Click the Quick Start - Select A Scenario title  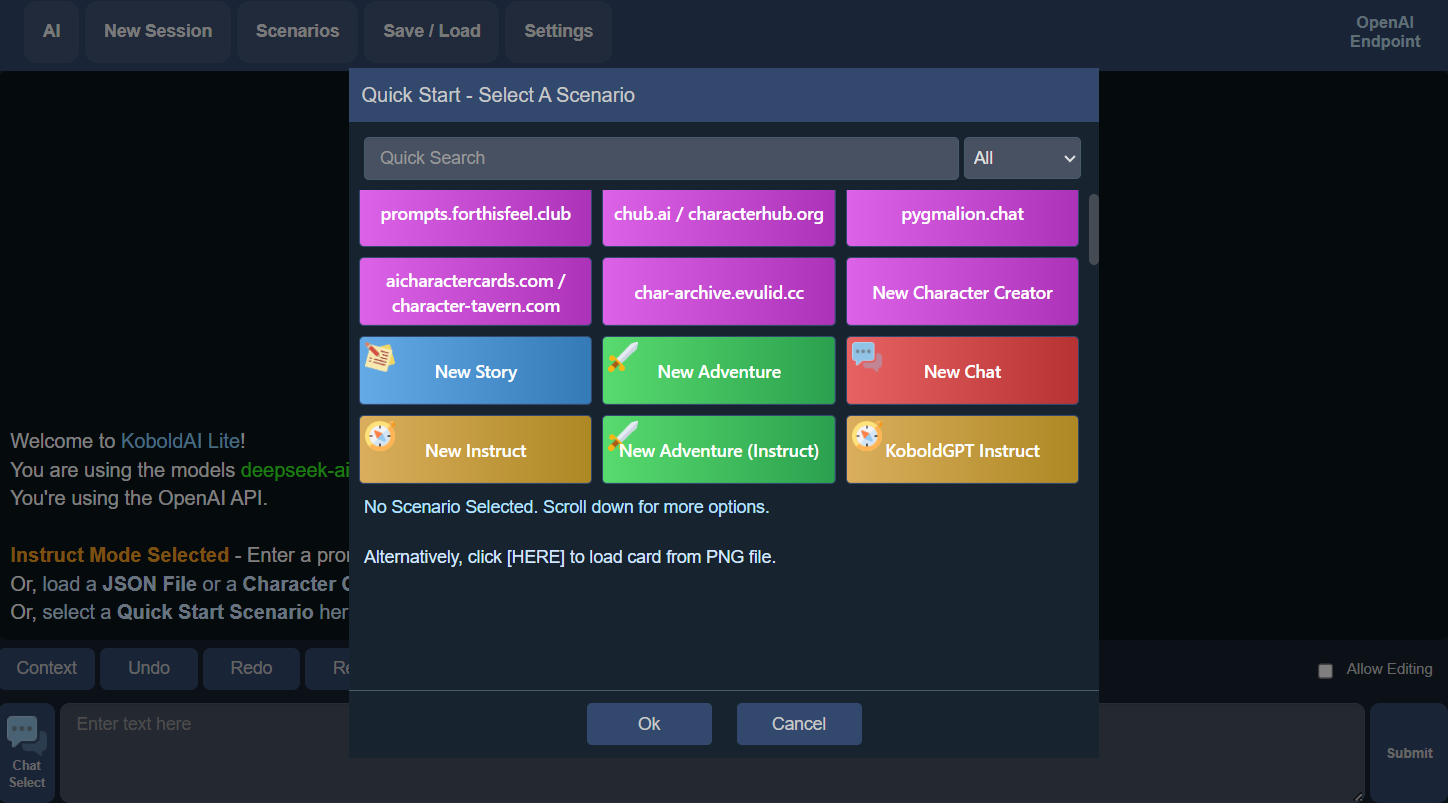[x=498, y=96]
